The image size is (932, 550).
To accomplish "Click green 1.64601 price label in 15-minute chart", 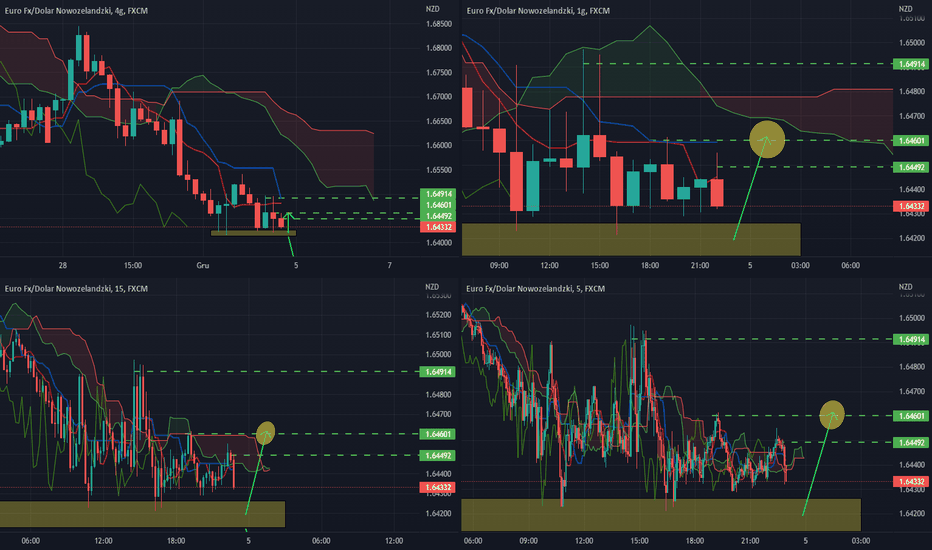I will pos(438,435).
